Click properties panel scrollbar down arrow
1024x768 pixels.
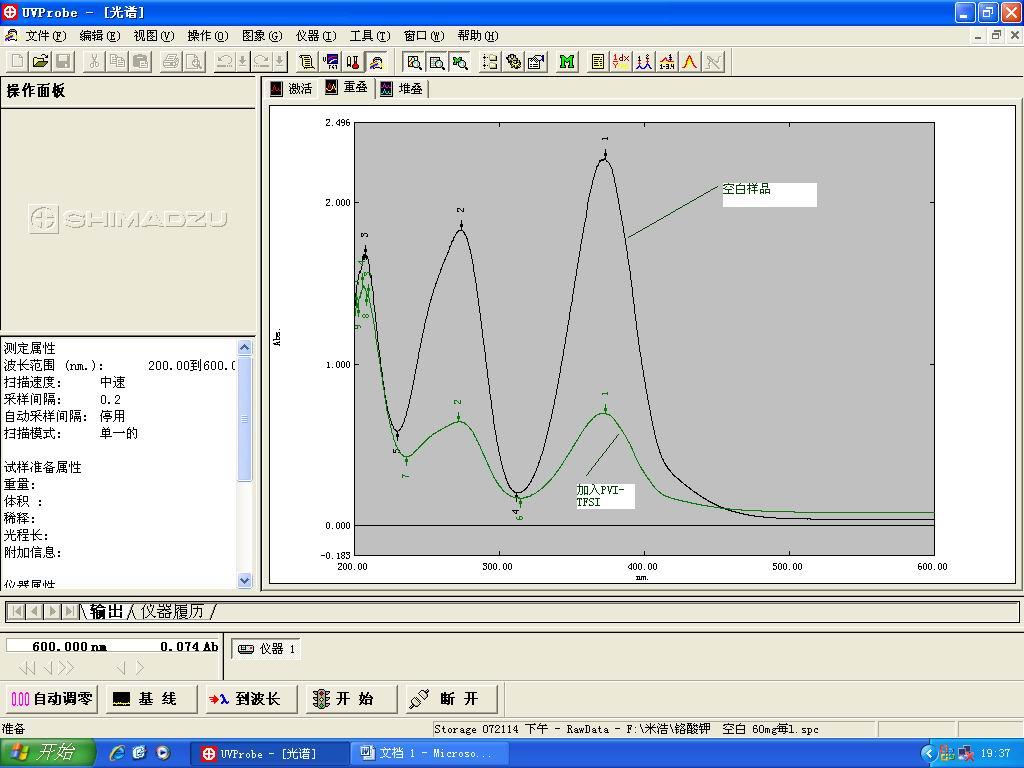[245, 580]
